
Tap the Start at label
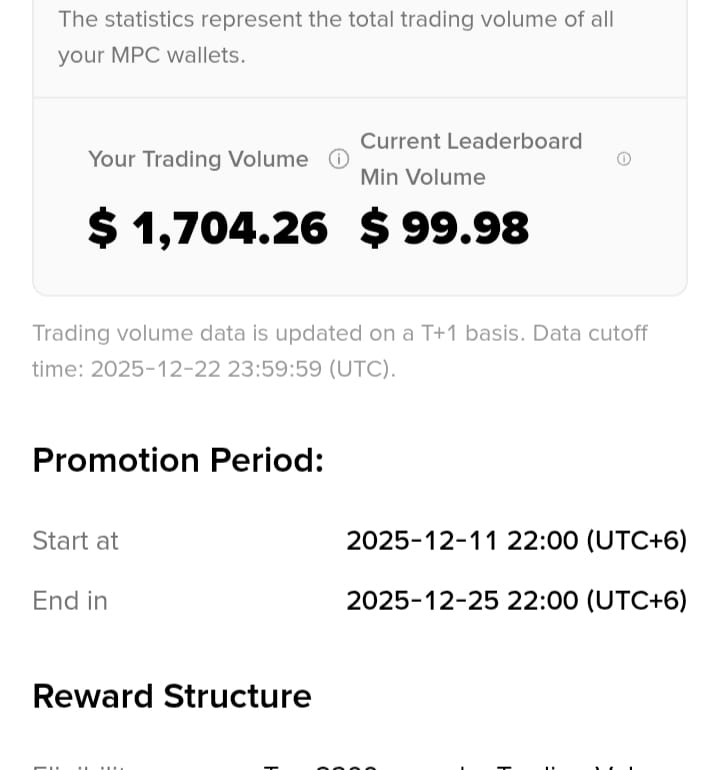click(x=76, y=541)
